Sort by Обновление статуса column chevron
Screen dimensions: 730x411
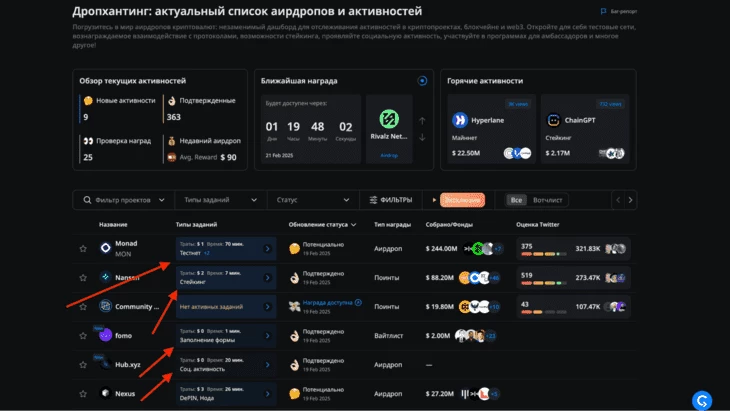(x=354, y=225)
